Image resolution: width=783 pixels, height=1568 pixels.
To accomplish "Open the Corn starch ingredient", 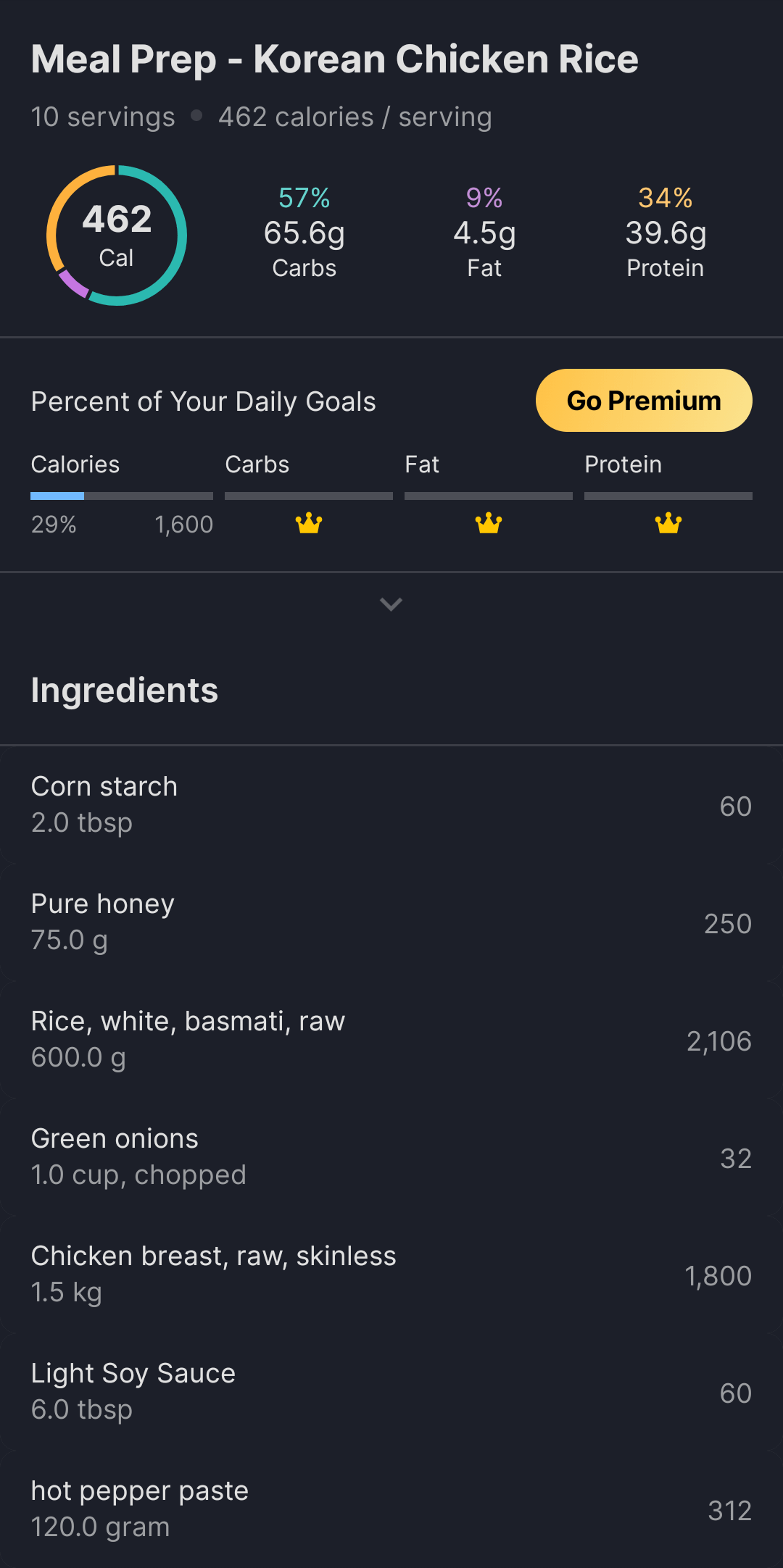I will click(x=391, y=805).
